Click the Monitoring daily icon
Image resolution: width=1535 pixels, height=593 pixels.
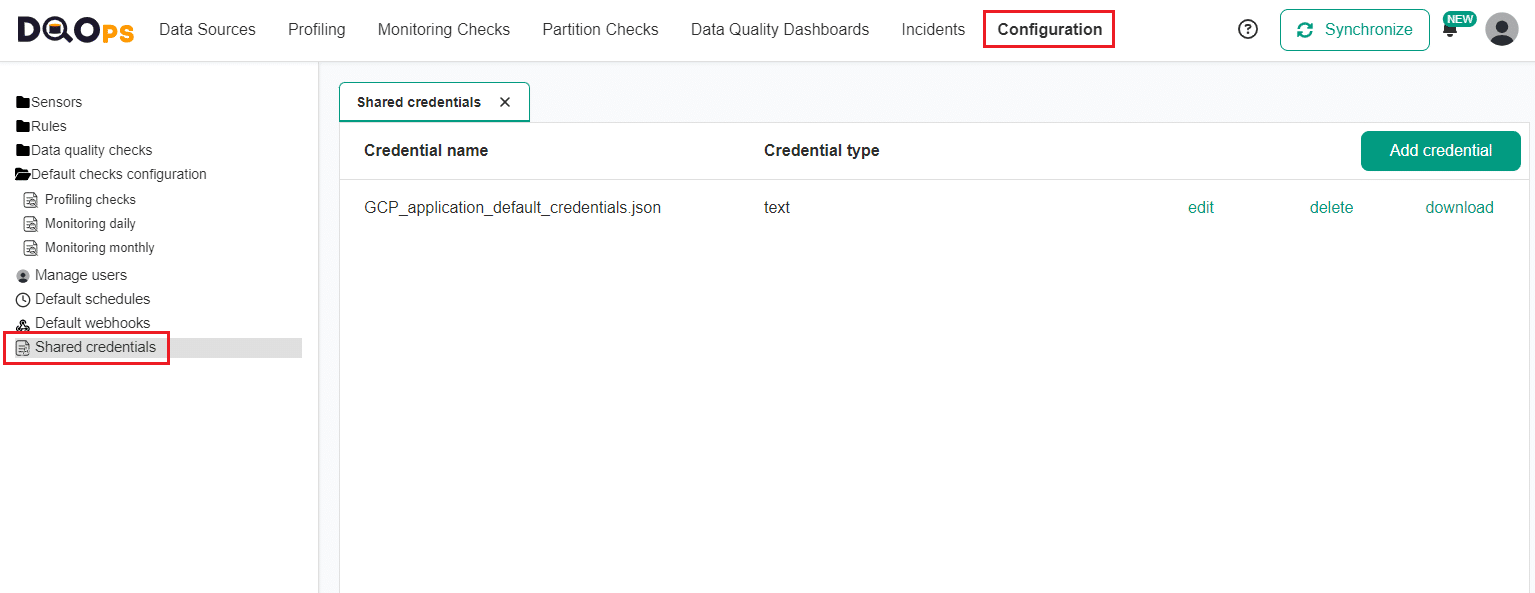click(x=30, y=224)
